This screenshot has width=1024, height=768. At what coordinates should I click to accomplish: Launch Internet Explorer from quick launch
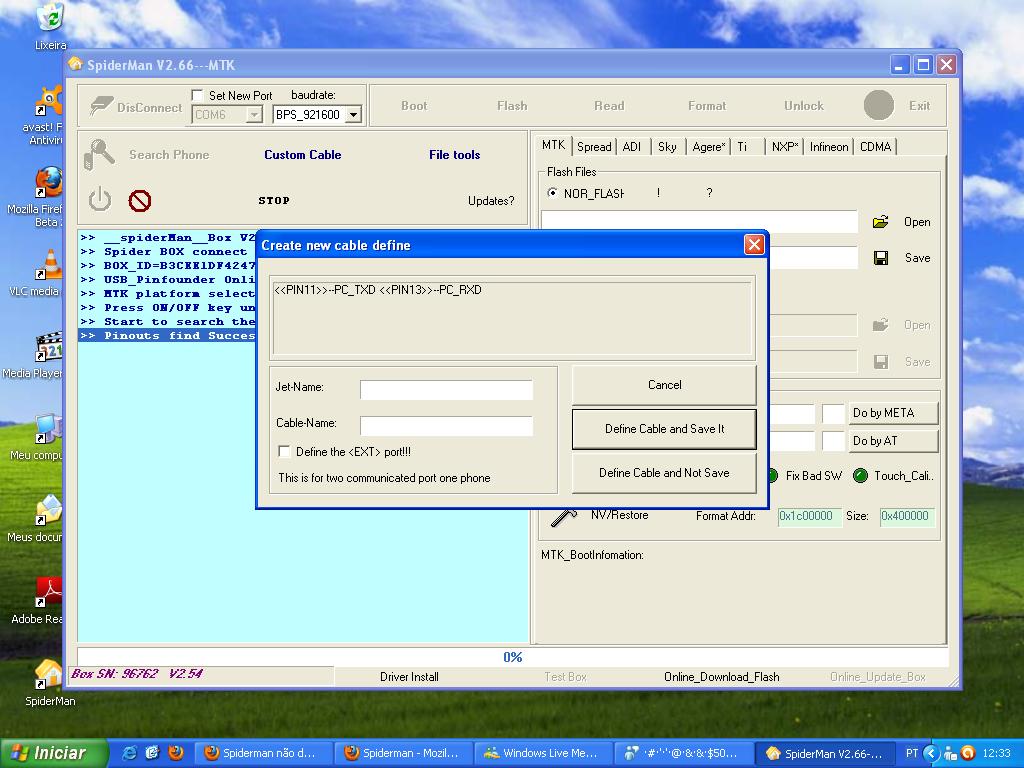coord(129,753)
